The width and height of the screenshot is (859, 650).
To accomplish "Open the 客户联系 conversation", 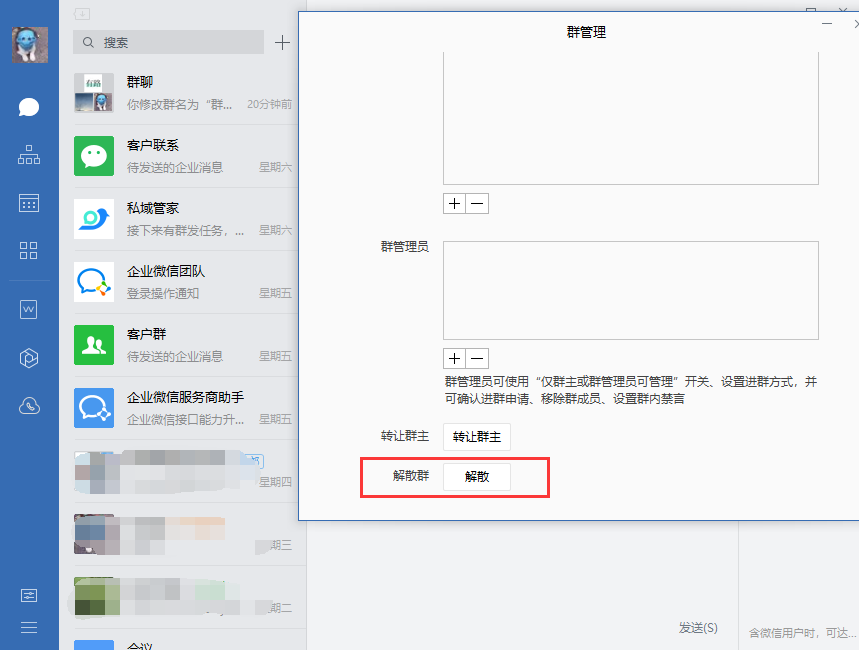I will click(x=184, y=156).
